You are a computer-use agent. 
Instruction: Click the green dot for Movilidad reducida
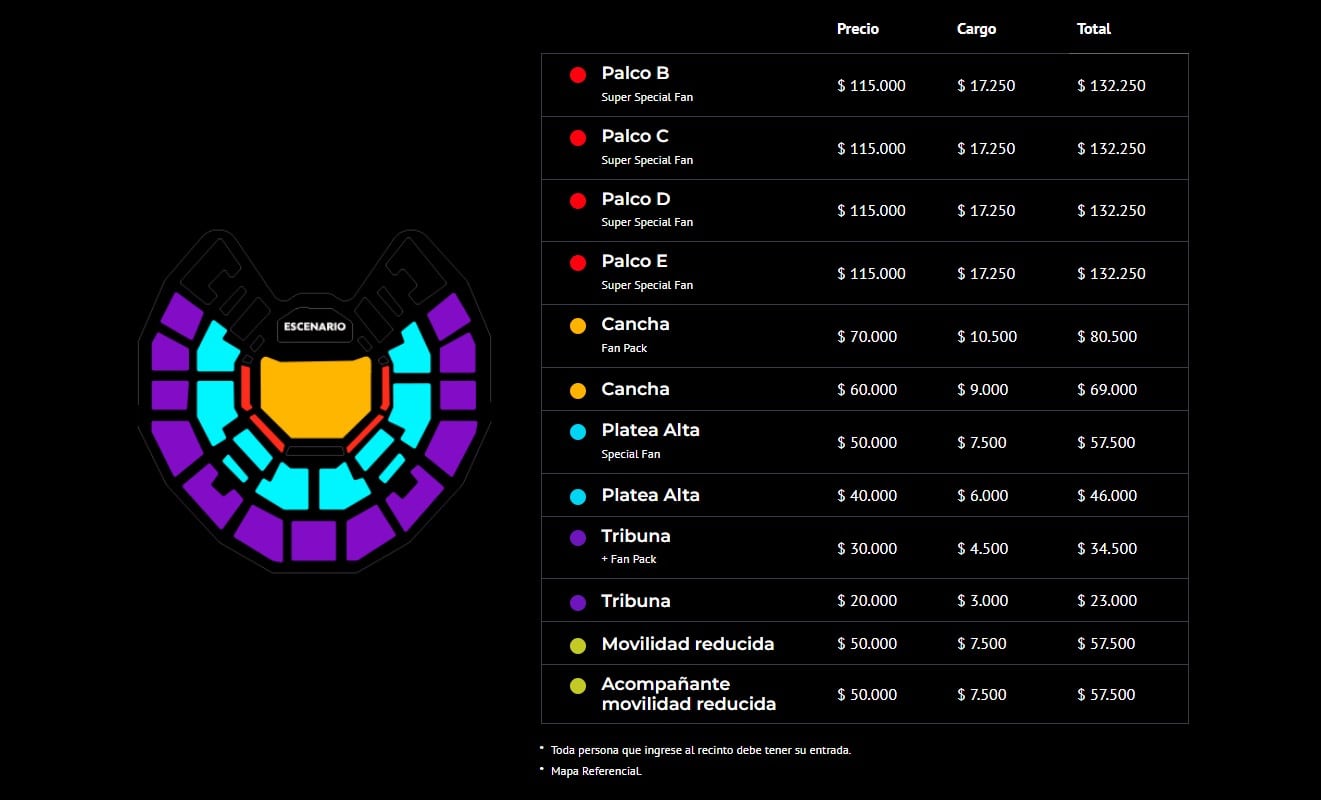point(577,644)
